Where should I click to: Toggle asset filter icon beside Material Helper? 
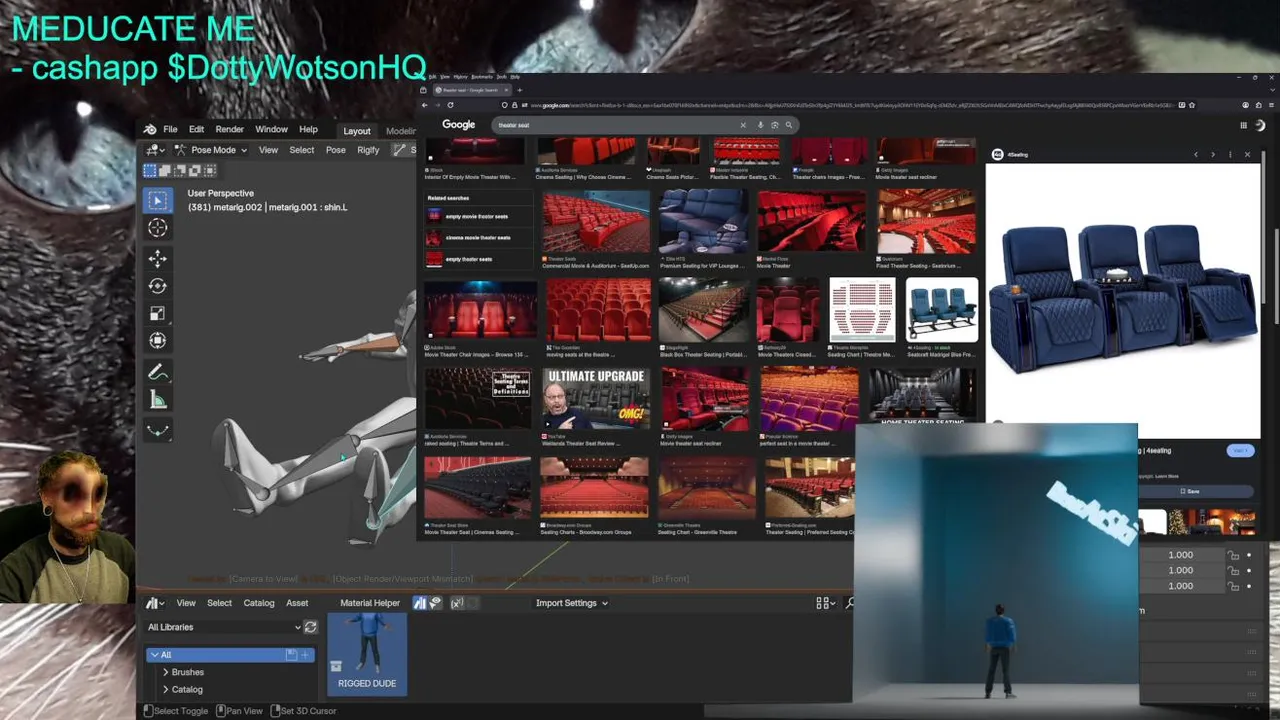[x=420, y=603]
